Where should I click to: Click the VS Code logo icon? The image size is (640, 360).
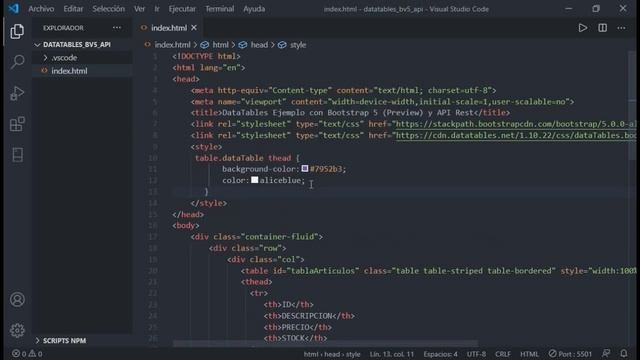pos(13,9)
